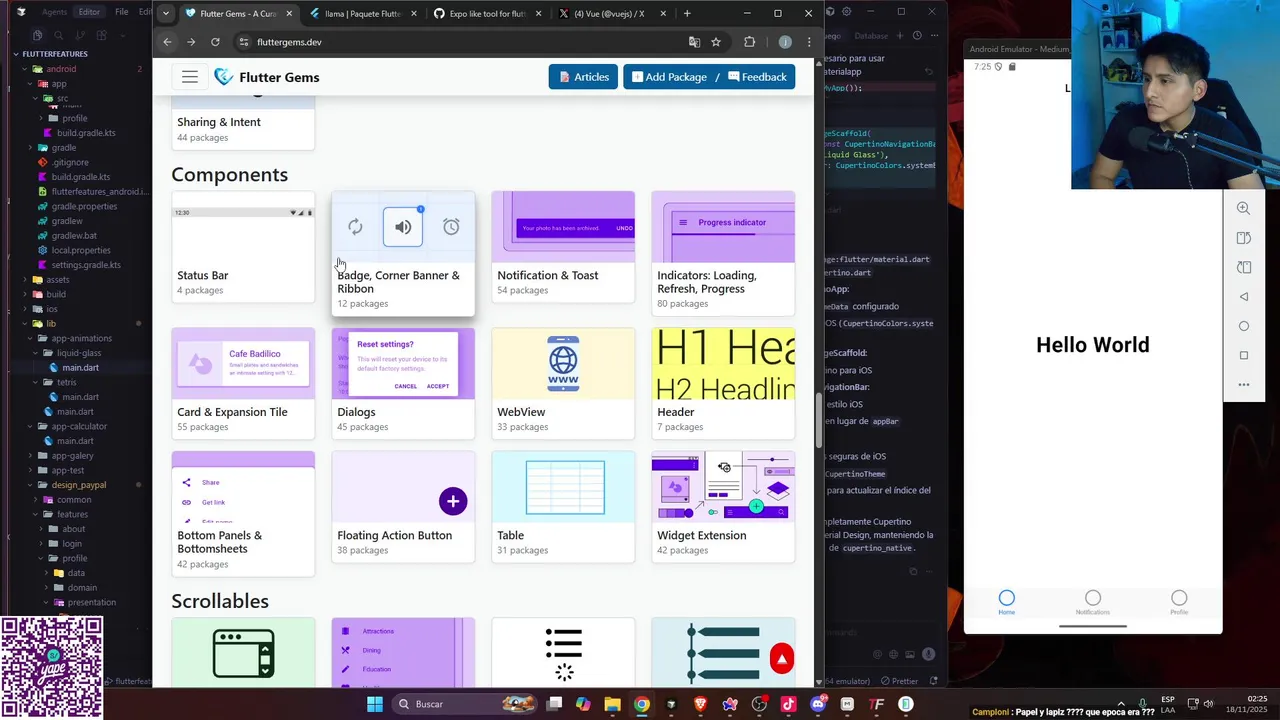Open the Articles page
Screen dimensions: 1280x720
click(x=583, y=77)
